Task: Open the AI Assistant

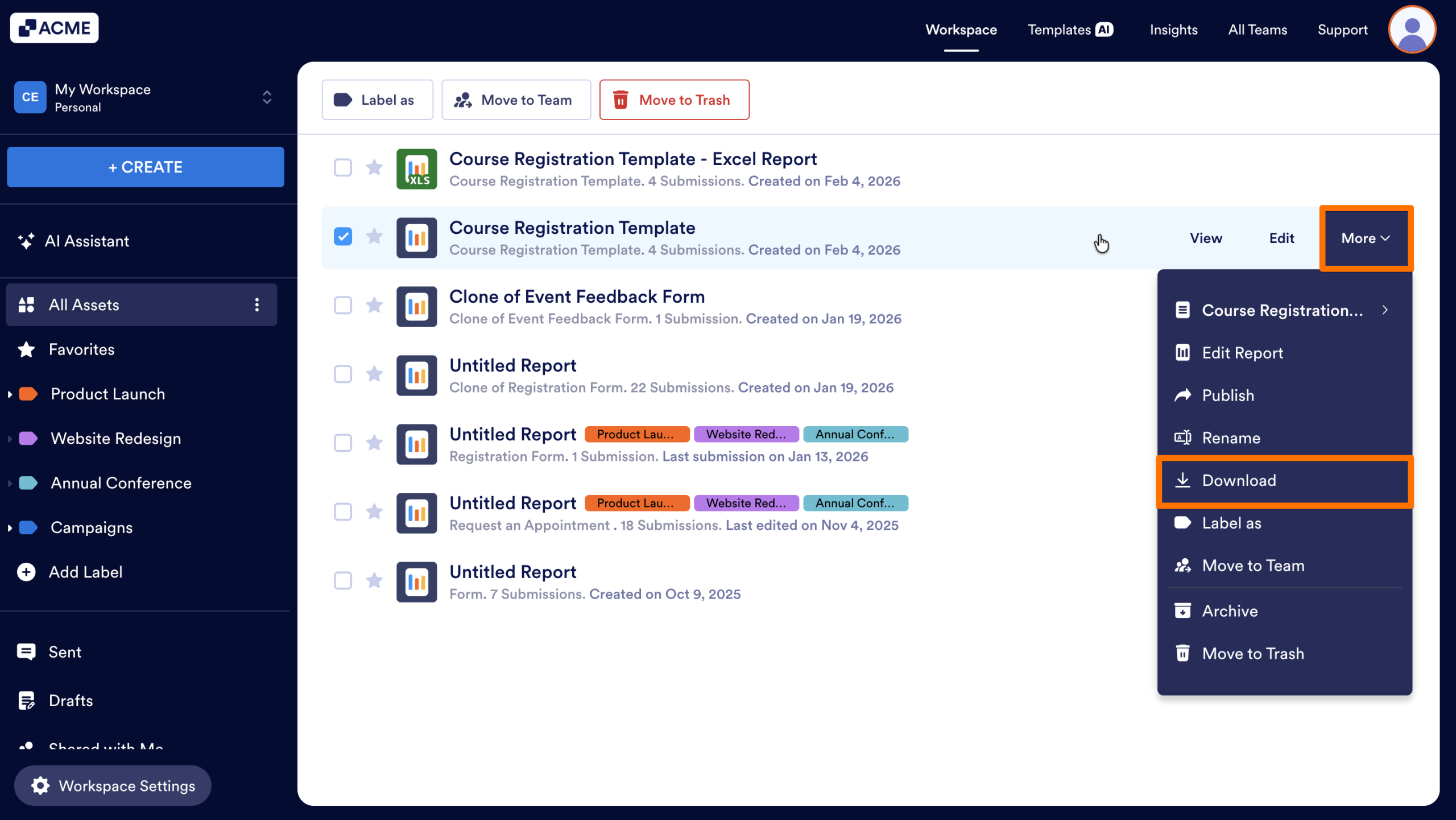Action: pos(86,241)
